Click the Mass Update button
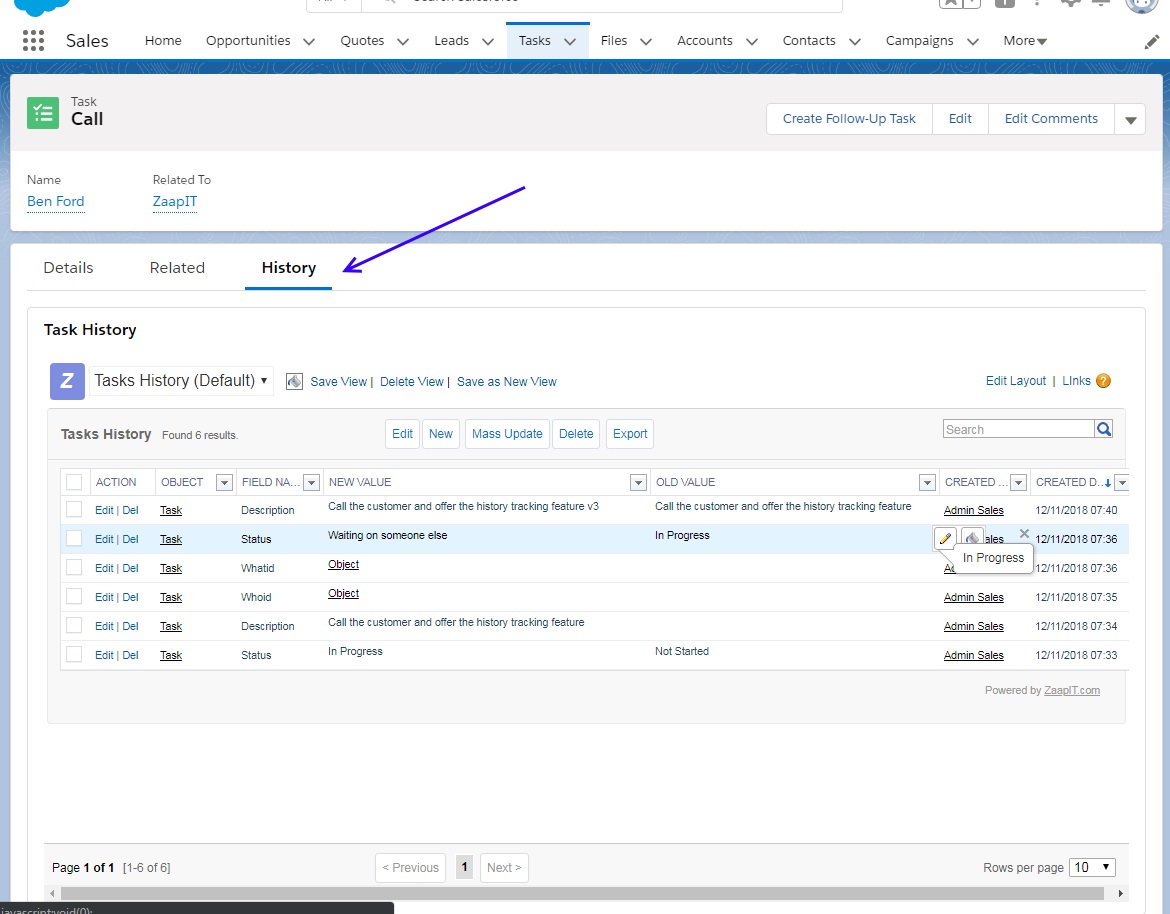 click(x=507, y=433)
